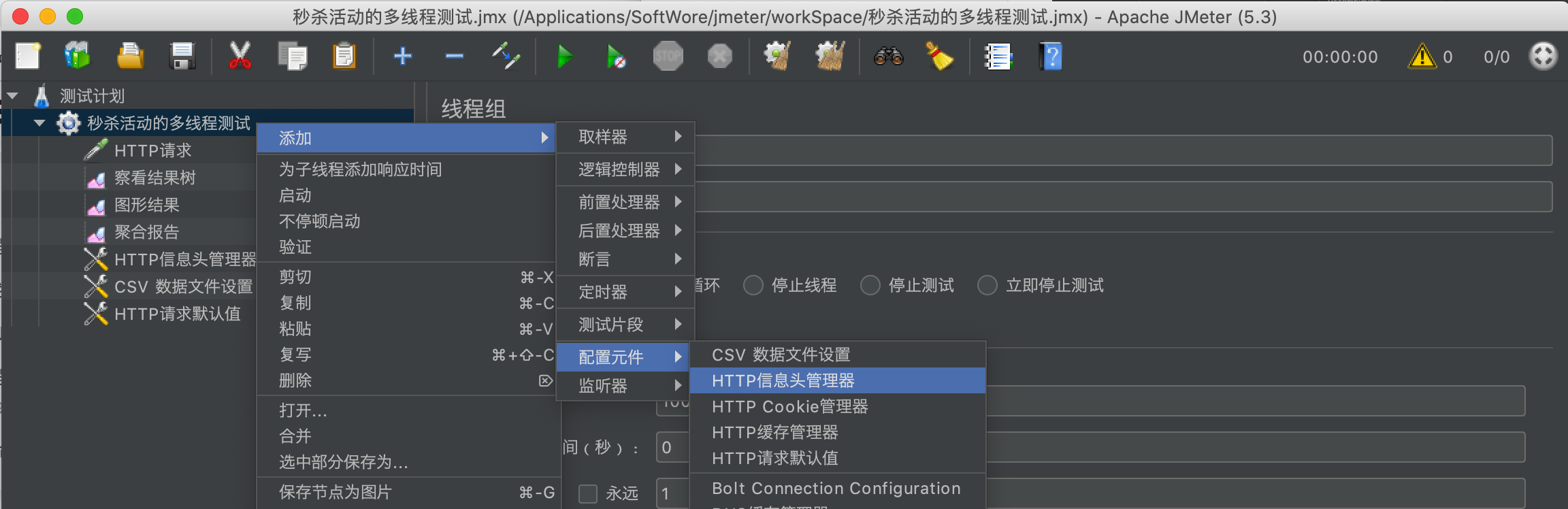This screenshot has width=1568, height=509.
Task: Click the Paste clipboard icon
Action: pyautogui.click(x=344, y=56)
